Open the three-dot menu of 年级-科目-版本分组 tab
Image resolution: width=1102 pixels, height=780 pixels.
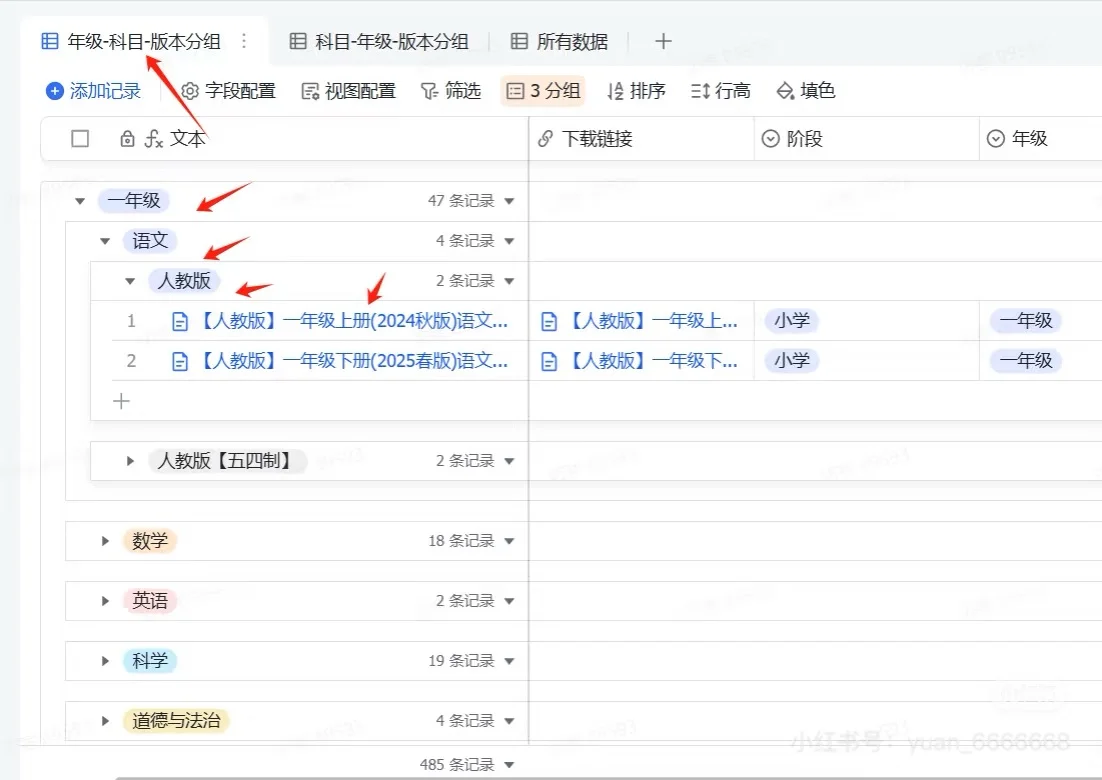point(244,41)
